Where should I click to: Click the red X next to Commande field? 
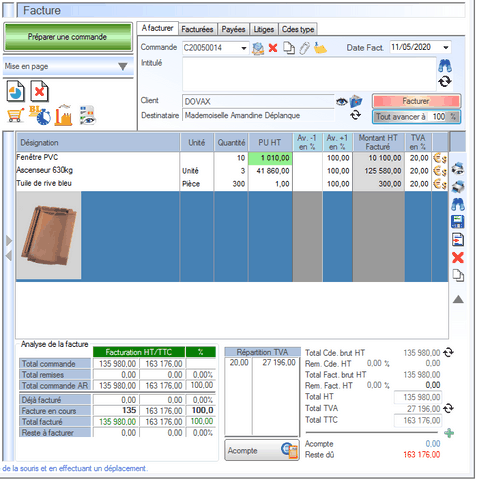(x=273, y=48)
